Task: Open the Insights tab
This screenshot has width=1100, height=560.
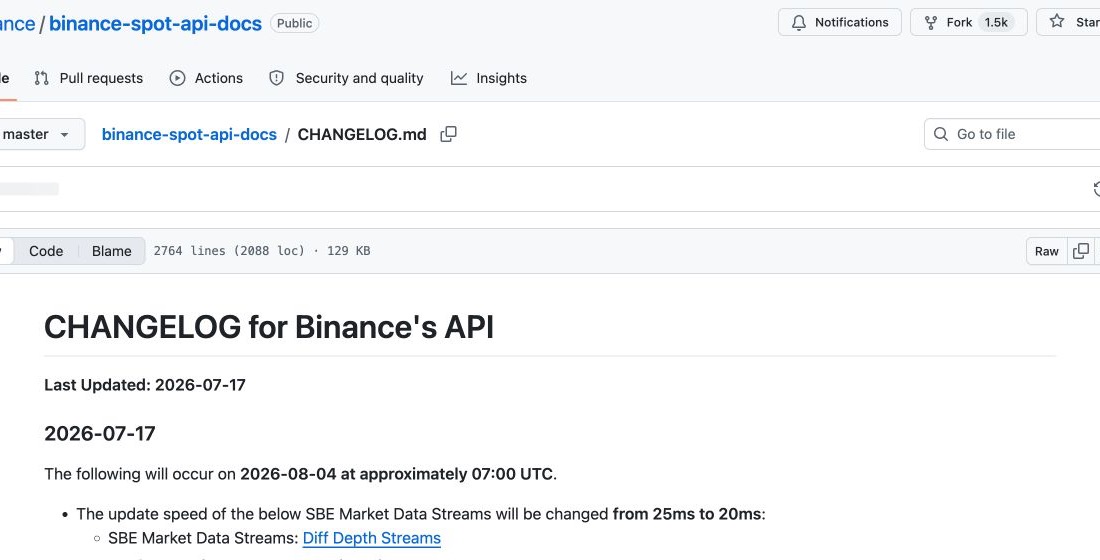Action: pyautogui.click(x=489, y=78)
